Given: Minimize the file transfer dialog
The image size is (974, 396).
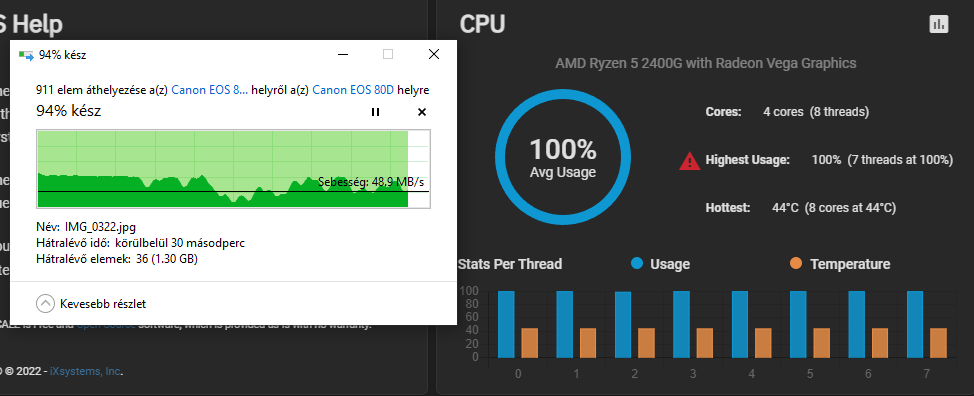Looking at the screenshot, I should pyautogui.click(x=343, y=55).
